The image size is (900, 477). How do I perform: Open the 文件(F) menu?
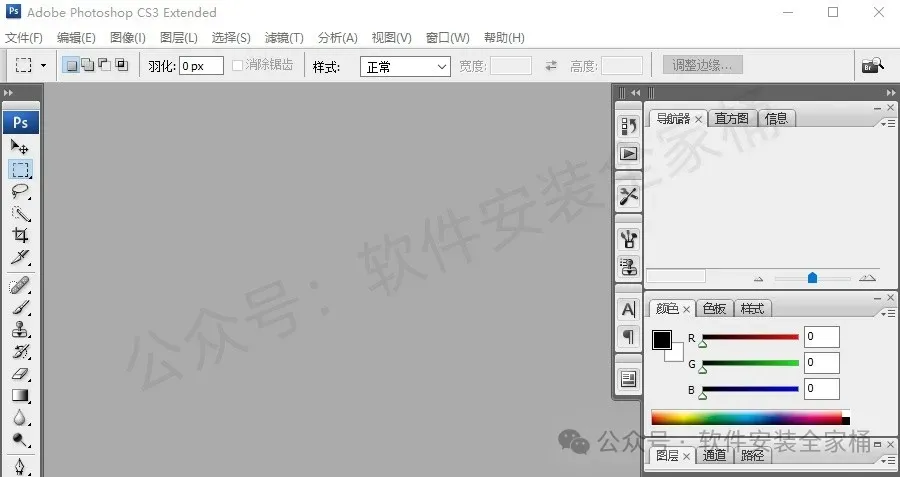point(24,38)
